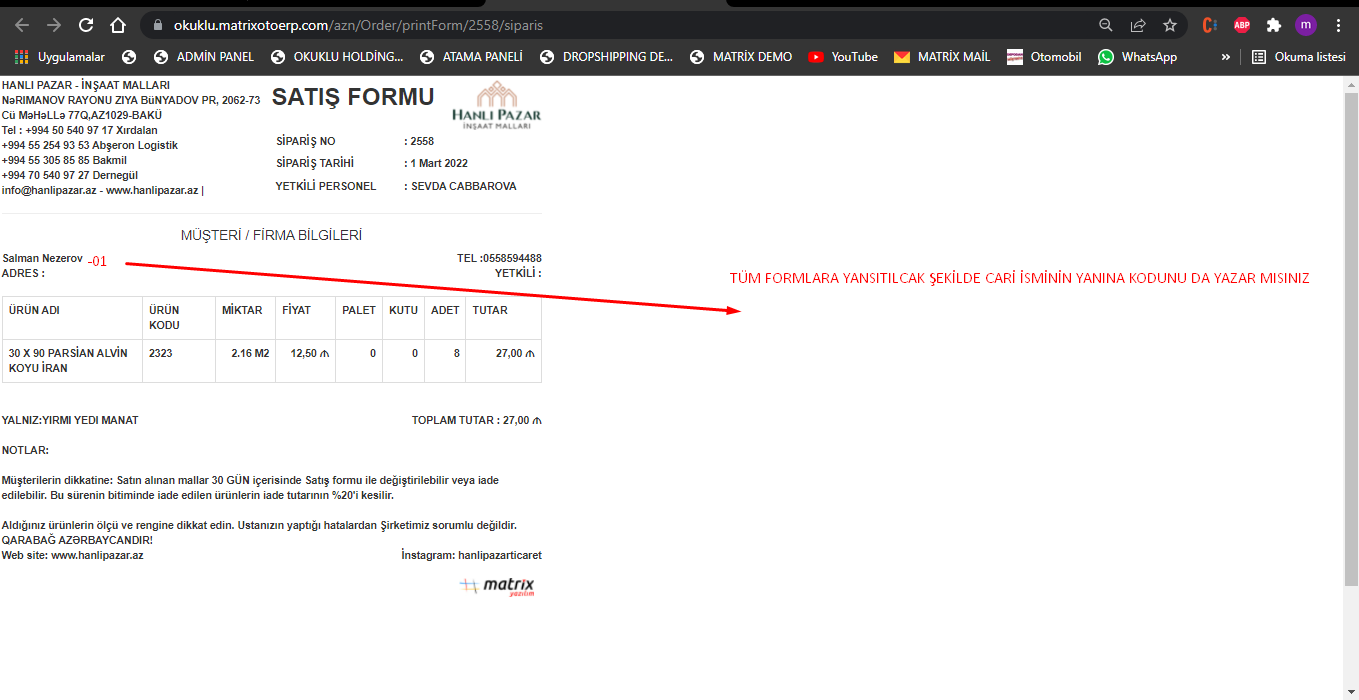Expand the hidden bookmarks overflow chevron

(x=1226, y=57)
